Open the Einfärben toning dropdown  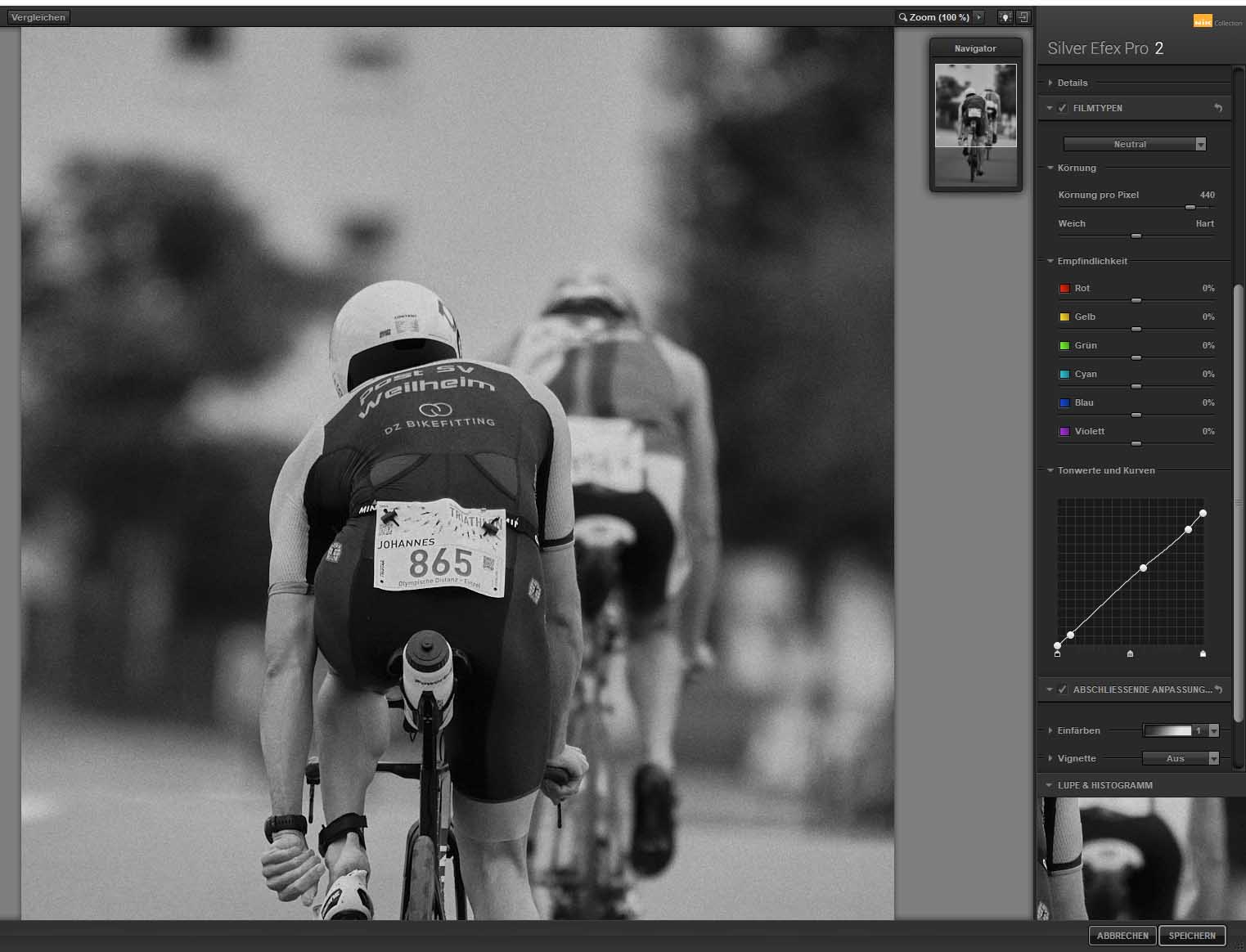[x=1213, y=730]
